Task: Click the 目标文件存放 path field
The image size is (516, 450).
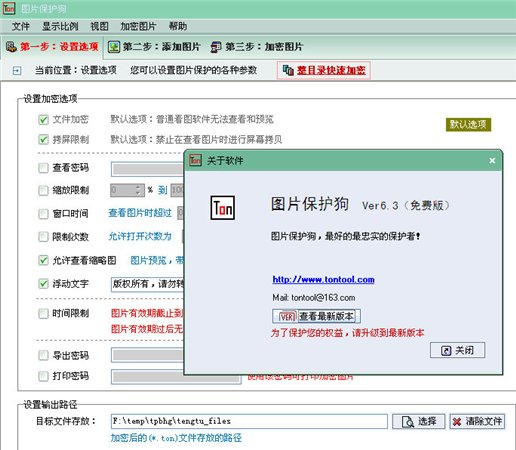Action: 249,421
